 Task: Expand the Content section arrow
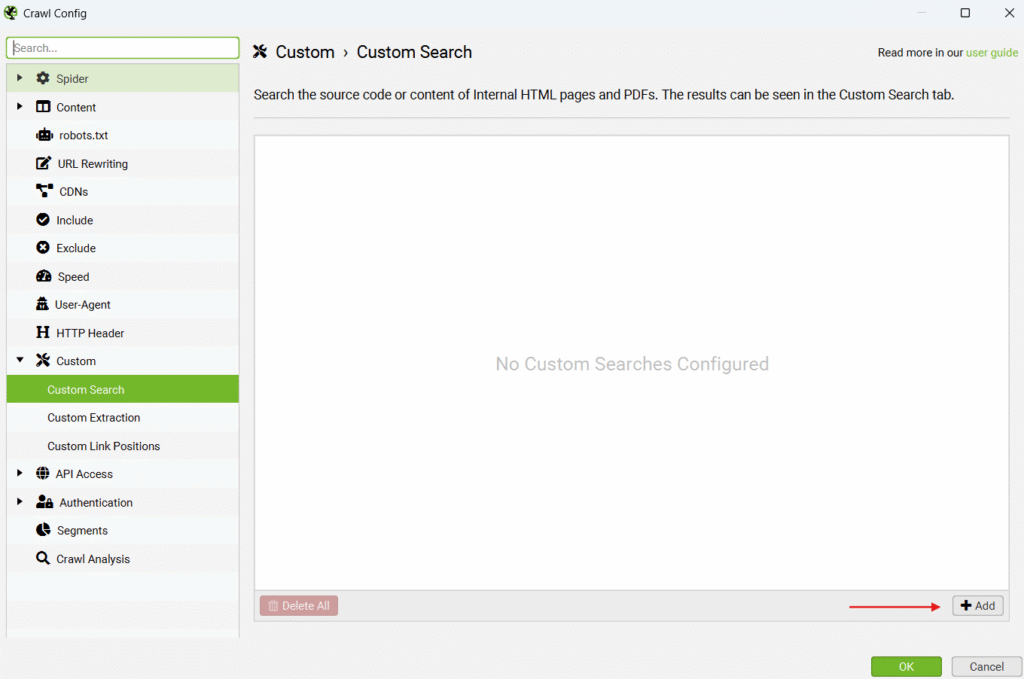20,107
